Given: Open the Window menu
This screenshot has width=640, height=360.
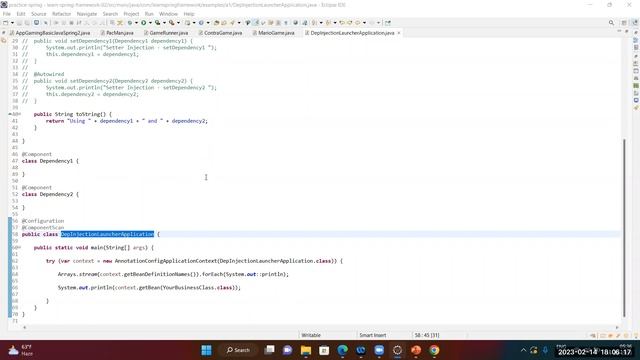Looking at the screenshot, I should [168, 14].
